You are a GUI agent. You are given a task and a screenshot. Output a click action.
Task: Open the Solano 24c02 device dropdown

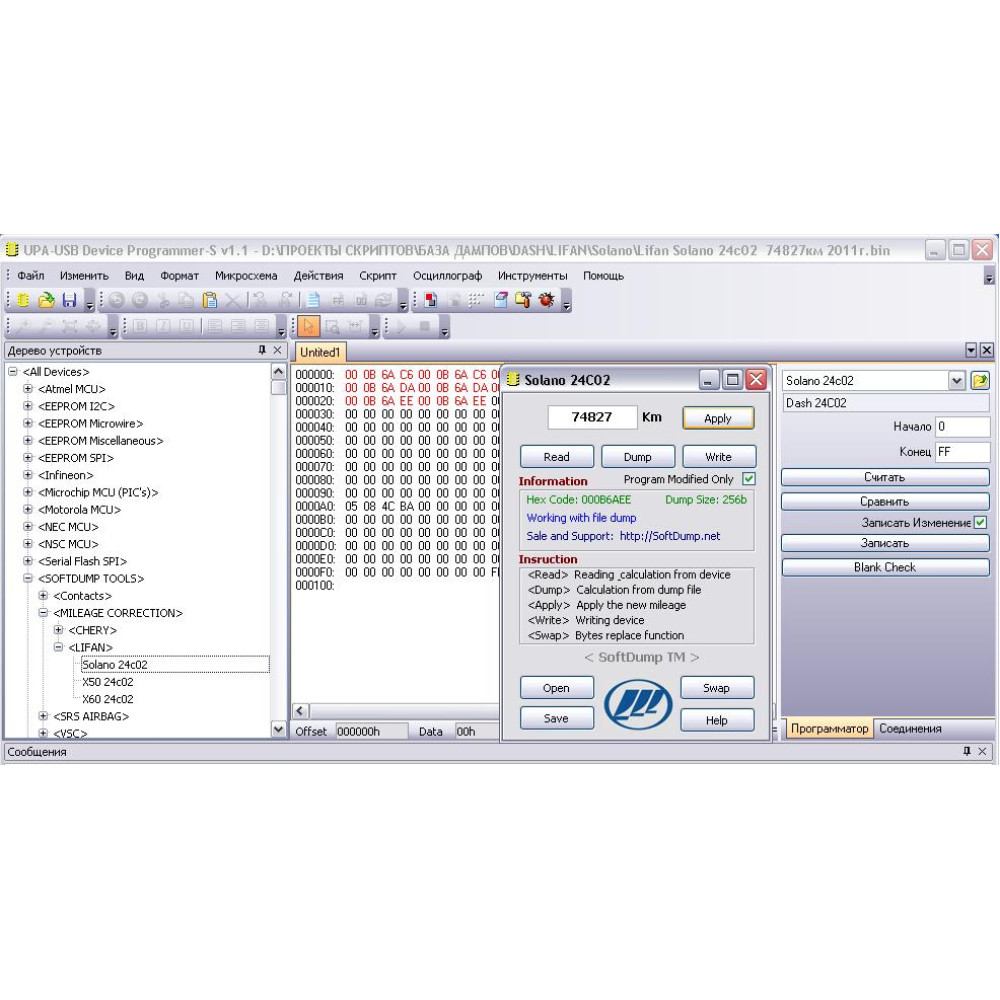pos(956,381)
